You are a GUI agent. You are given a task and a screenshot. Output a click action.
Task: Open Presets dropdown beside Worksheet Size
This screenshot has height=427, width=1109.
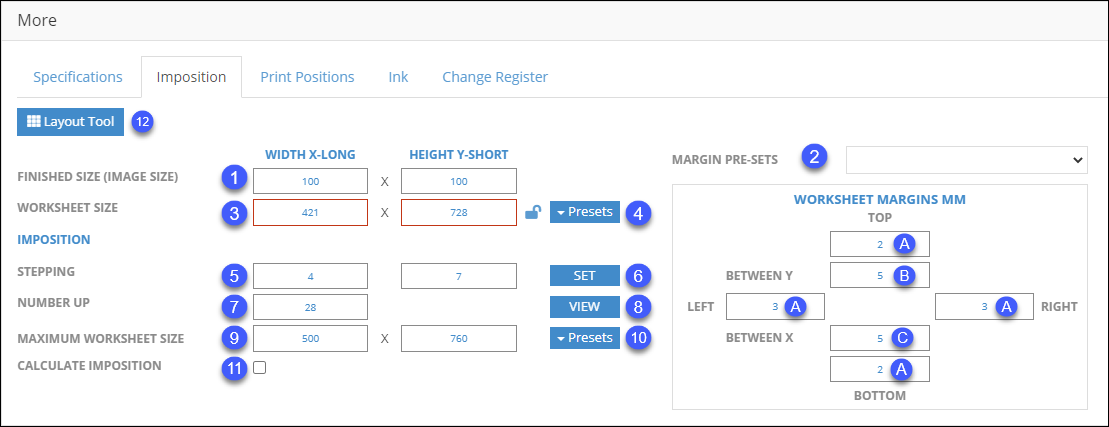pyautogui.click(x=585, y=212)
